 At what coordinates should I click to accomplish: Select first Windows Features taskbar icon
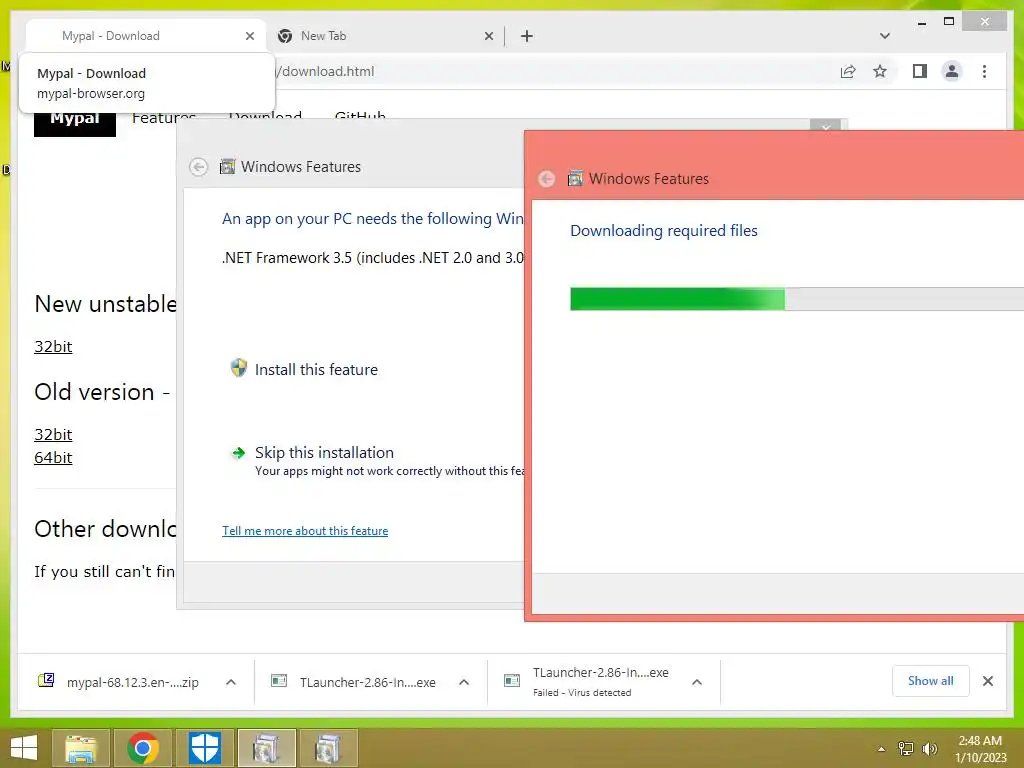coord(266,748)
